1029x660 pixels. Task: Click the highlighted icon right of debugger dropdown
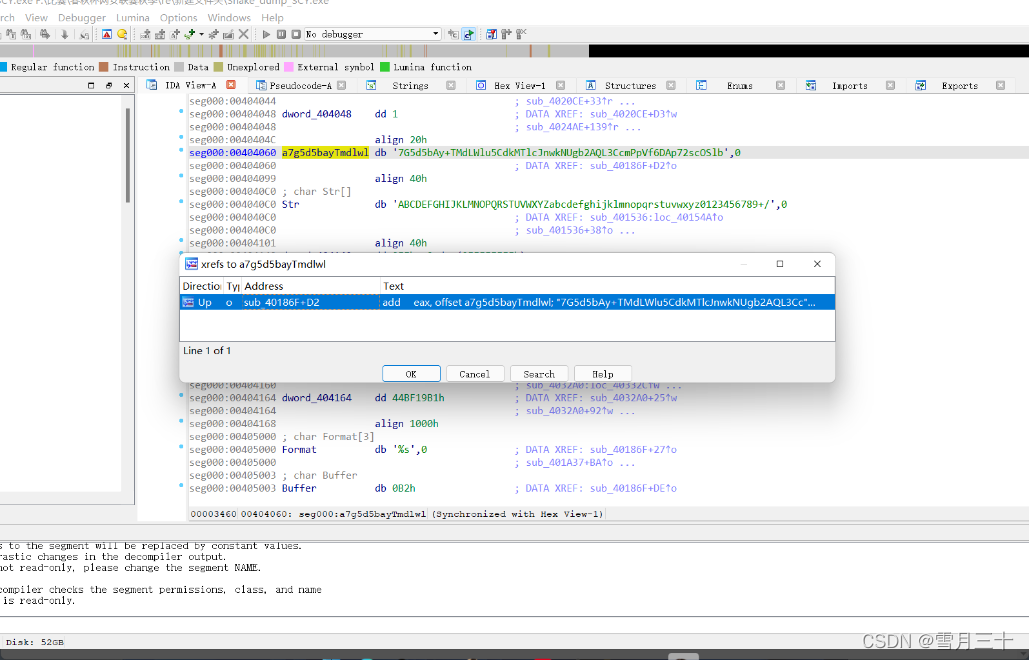[x=469, y=34]
